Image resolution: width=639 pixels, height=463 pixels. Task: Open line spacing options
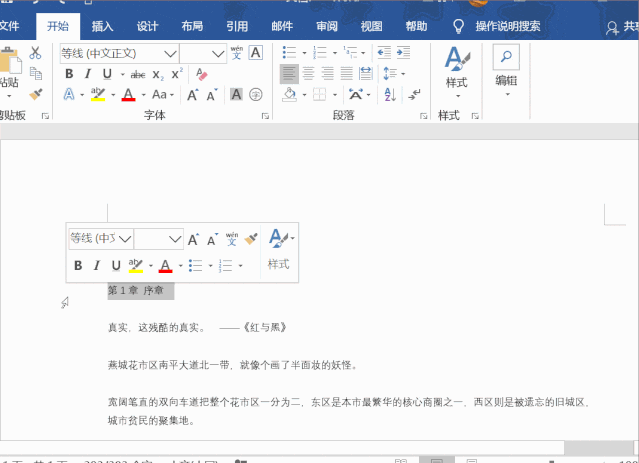[x=390, y=74]
